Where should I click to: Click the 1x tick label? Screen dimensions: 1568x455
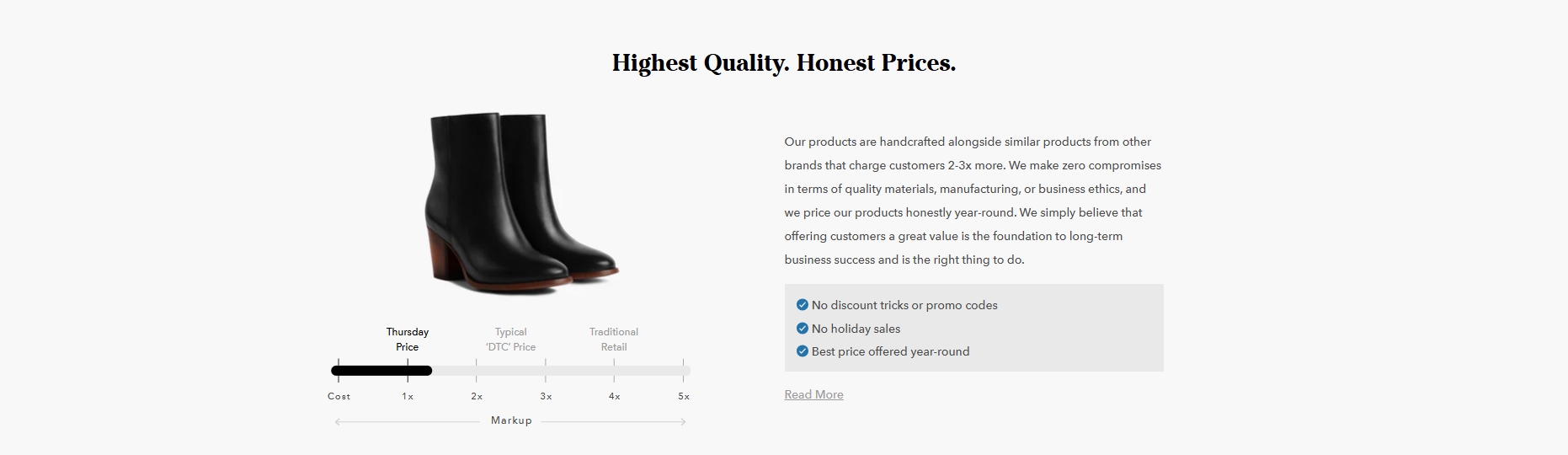click(408, 396)
